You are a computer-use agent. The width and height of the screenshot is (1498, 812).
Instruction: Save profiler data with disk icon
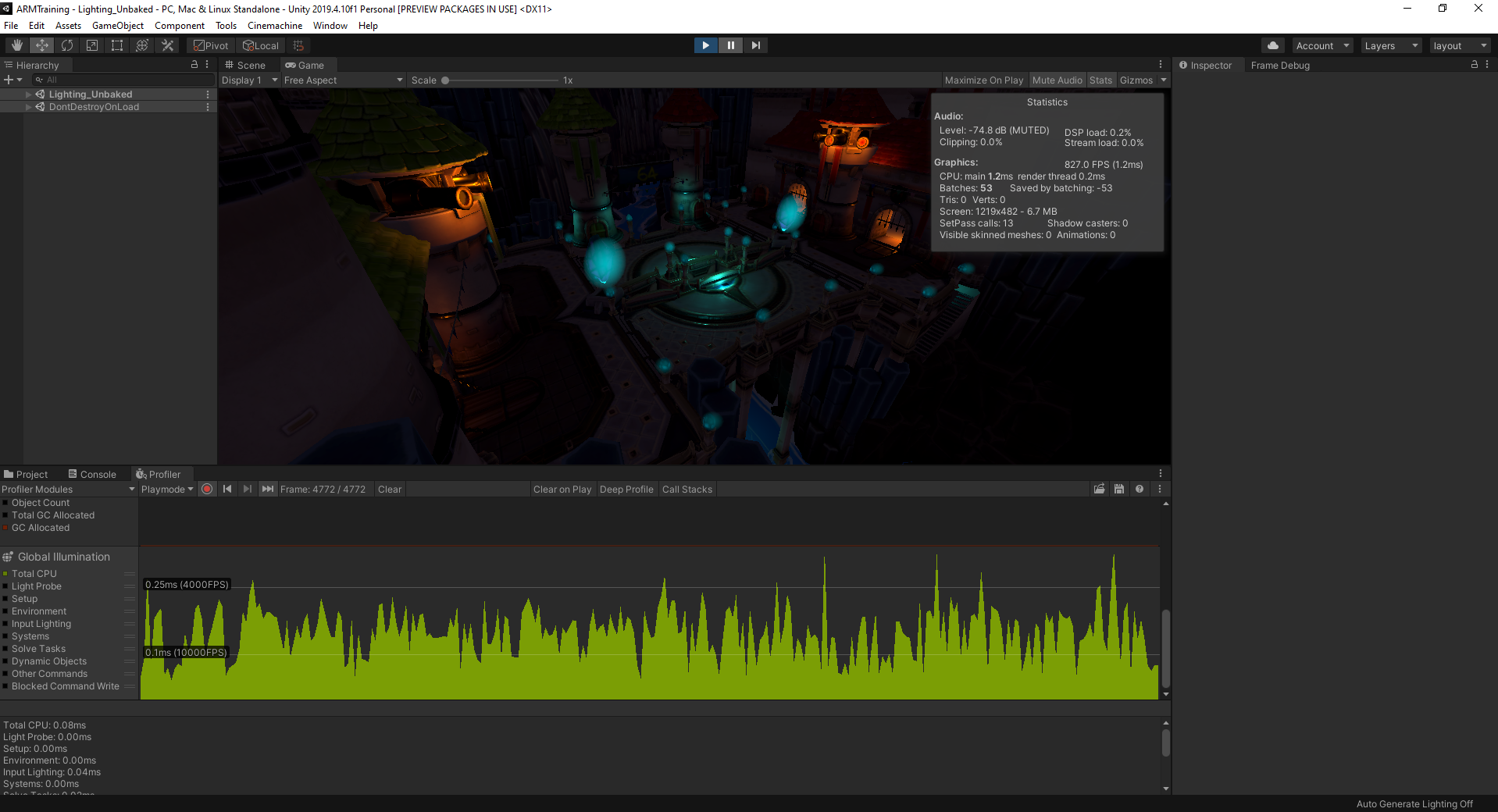click(1119, 490)
